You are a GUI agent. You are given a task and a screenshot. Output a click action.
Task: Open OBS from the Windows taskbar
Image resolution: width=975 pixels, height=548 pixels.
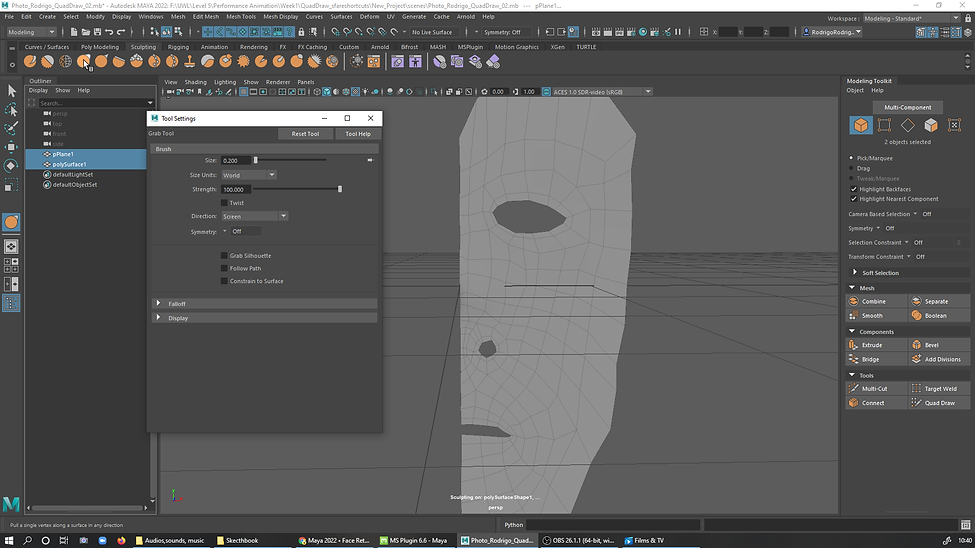(578, 541)
